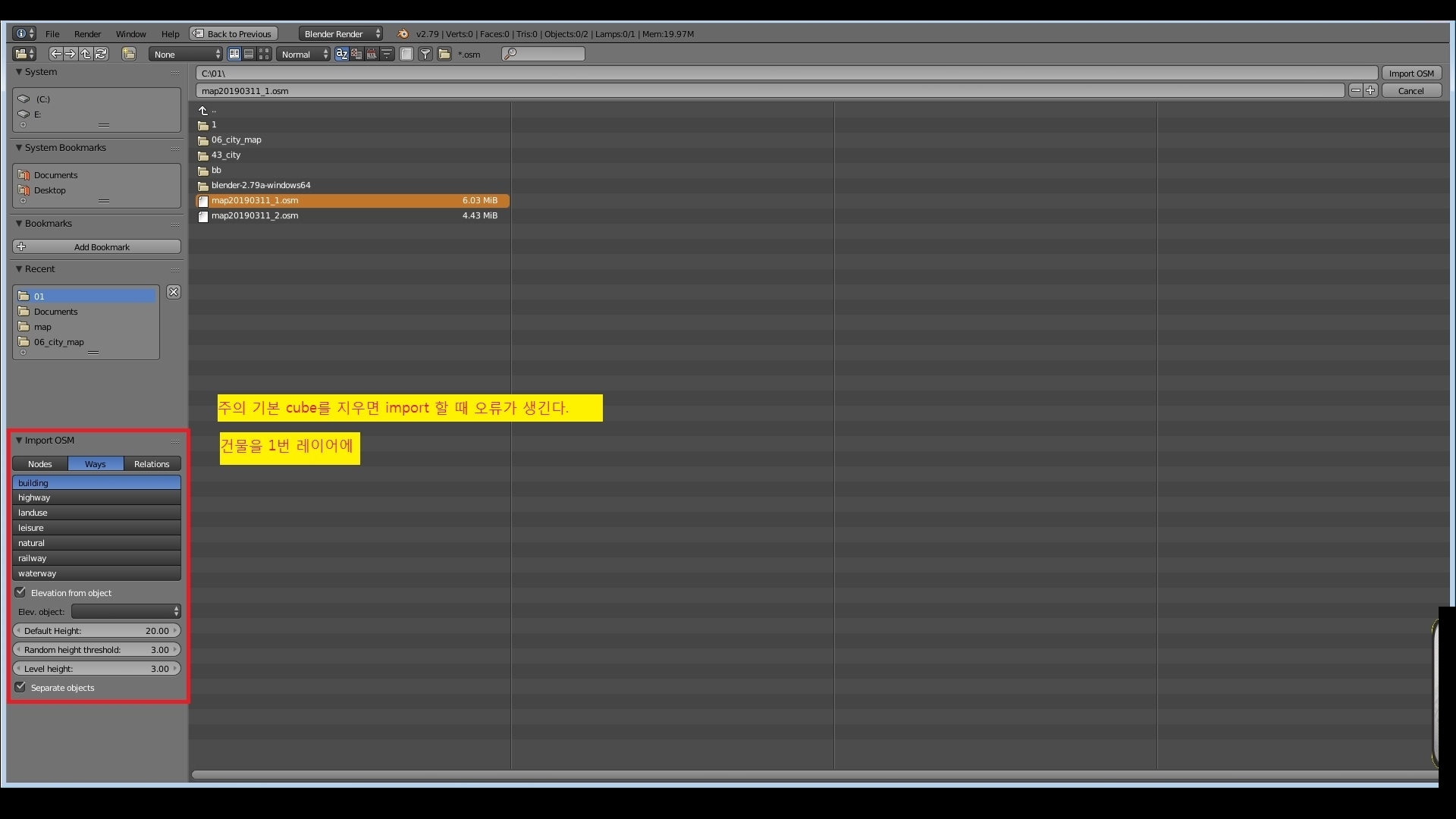Image resolution: width=1456 pixels, height=819 pixels.
Task: Adjust Level height value slider
Action: tap(96, 668)
